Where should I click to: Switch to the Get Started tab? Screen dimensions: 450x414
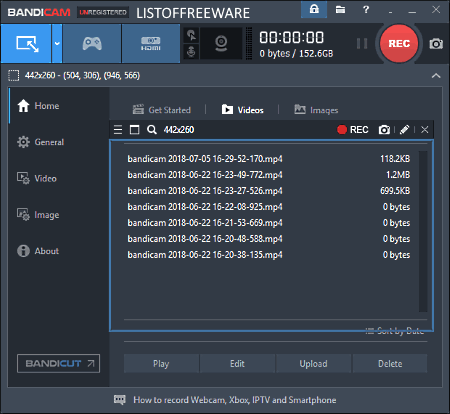coord(162,110)
